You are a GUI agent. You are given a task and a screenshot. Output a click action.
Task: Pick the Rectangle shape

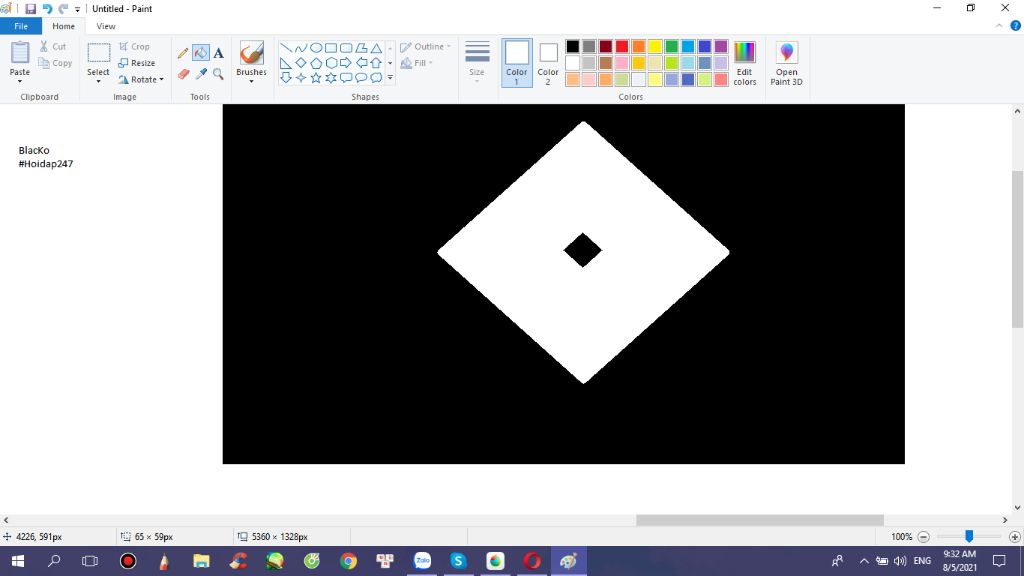(330, 48)
